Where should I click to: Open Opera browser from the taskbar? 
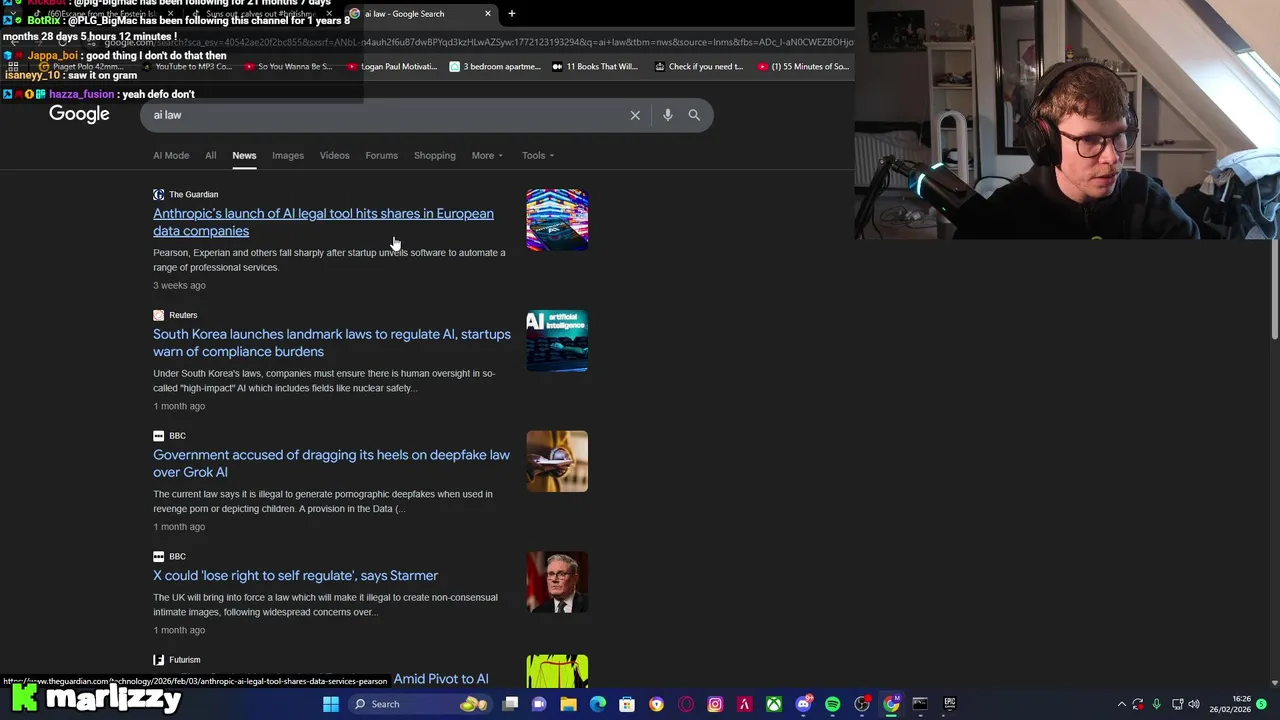point(686,704)
